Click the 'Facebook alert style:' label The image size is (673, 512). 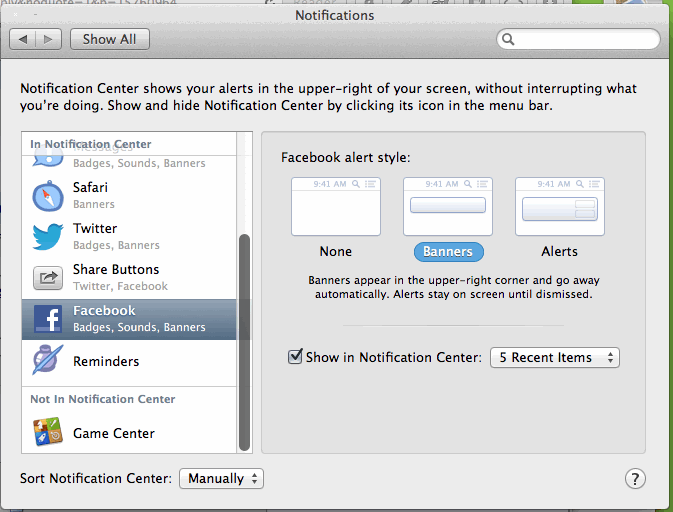click(346, 158)
